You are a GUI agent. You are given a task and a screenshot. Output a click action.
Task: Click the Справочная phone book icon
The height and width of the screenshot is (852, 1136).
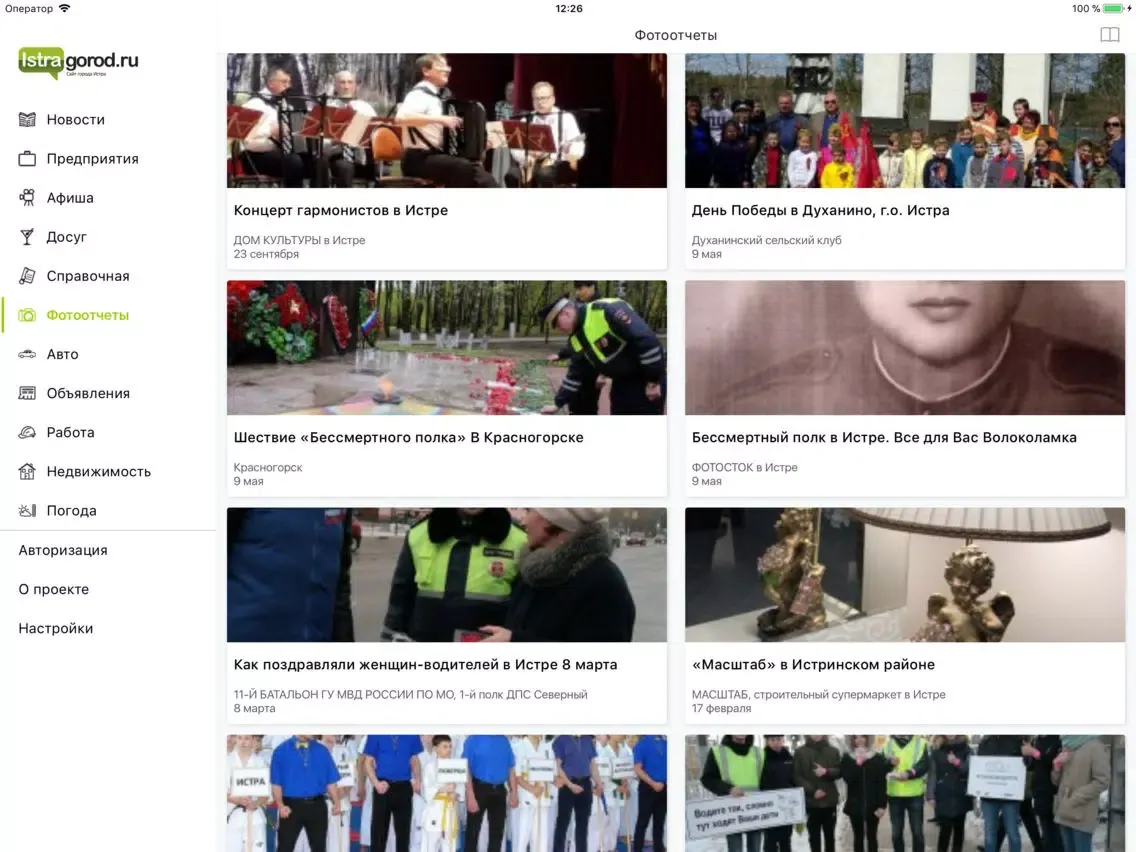pos(27,276)
